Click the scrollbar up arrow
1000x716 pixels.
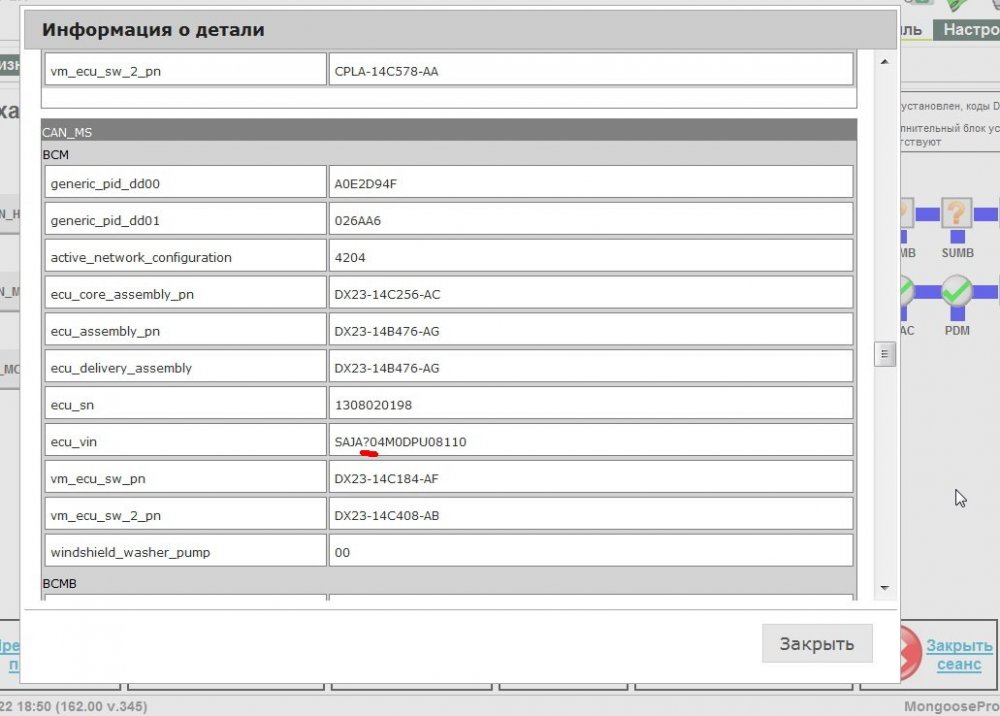click(884, 63)
